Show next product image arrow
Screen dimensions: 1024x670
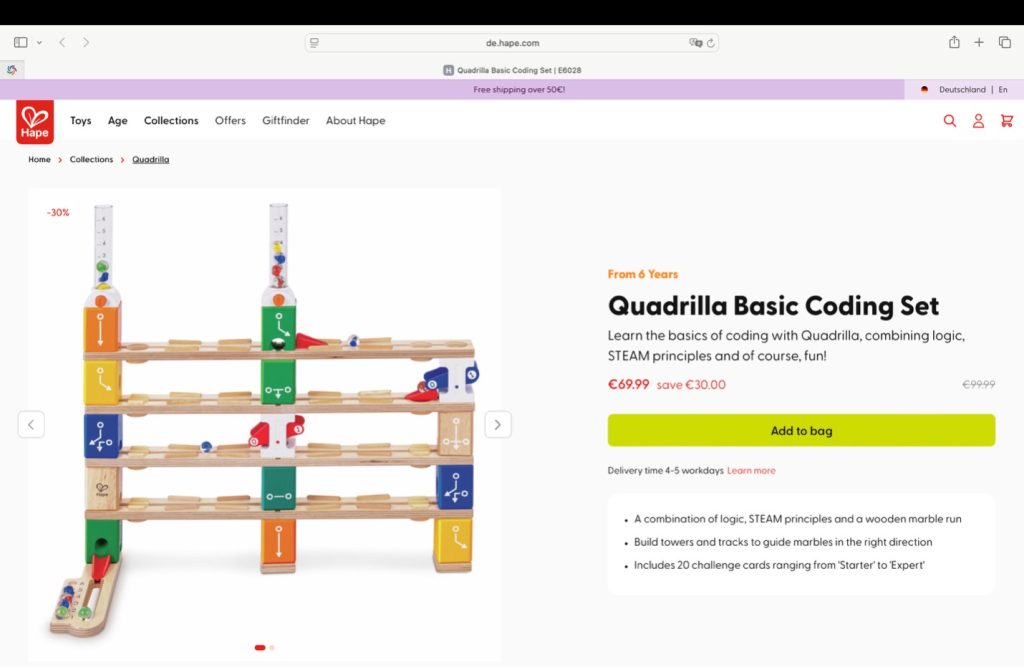pyautogui.click(x=498, y=424)
